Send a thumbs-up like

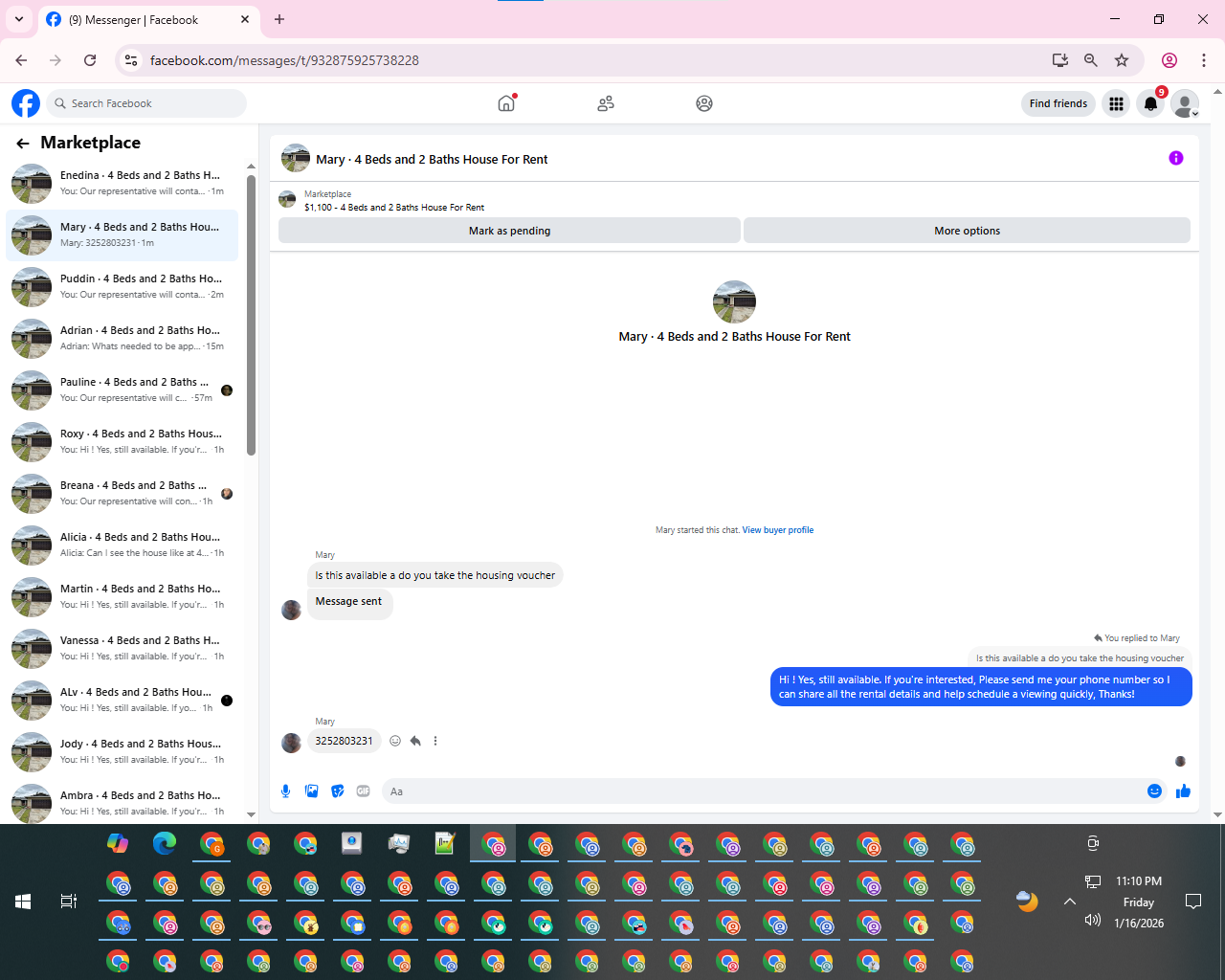[1183, 791]
